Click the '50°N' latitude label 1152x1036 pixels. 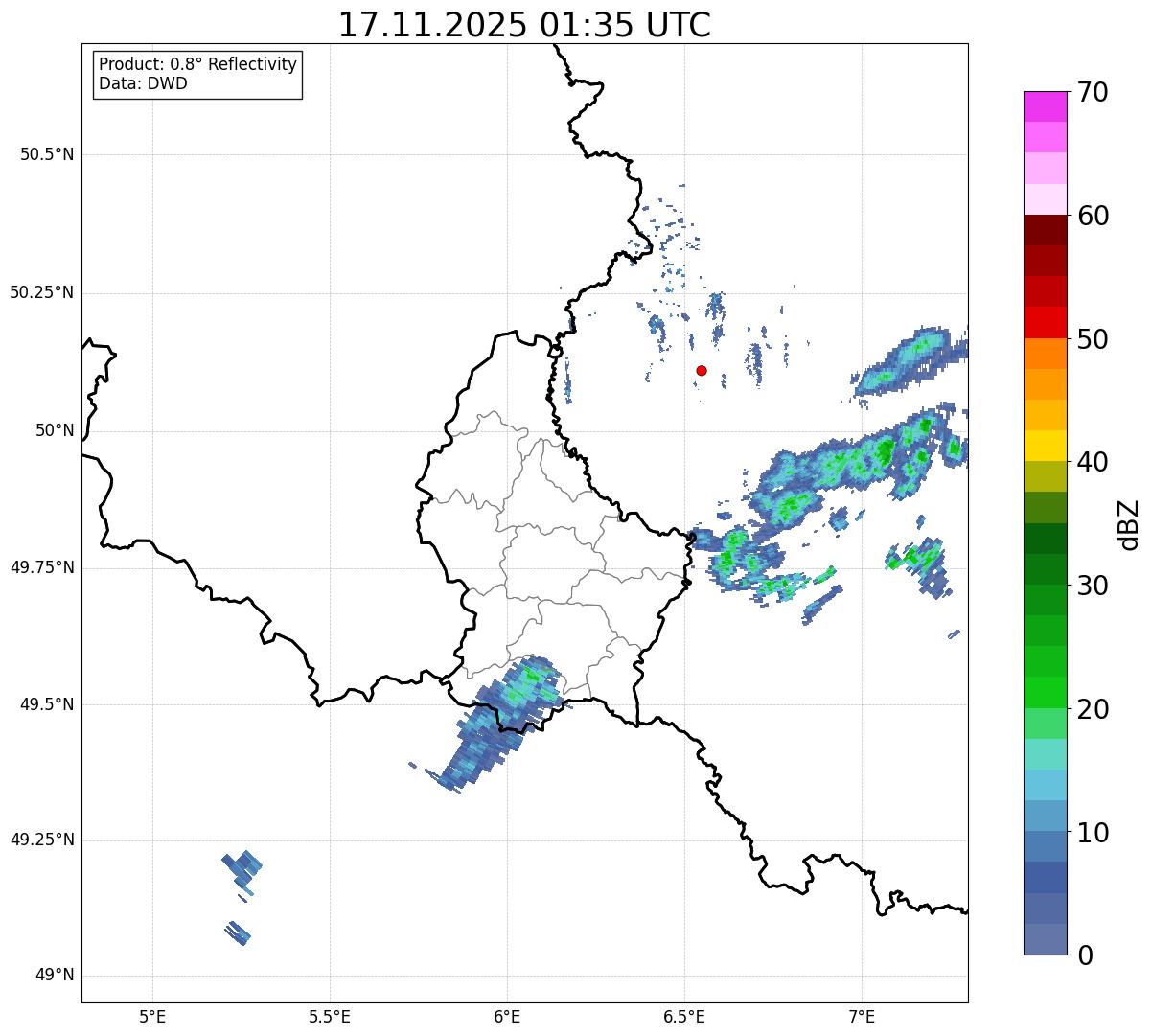click(55, 430)
